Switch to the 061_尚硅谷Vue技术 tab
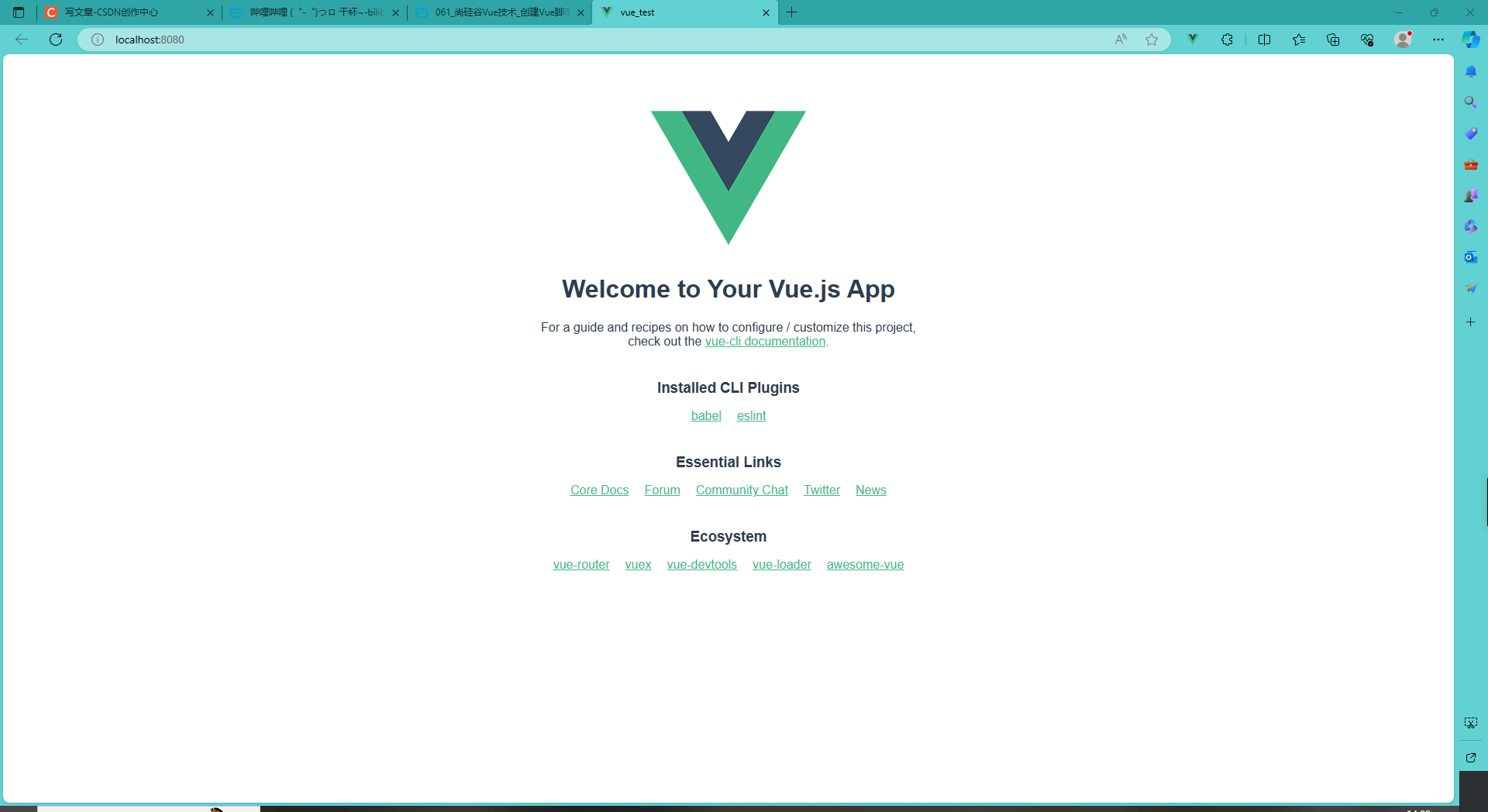Image resolution: width=1488 pixels, height=812 pixels. pos(501,12)
